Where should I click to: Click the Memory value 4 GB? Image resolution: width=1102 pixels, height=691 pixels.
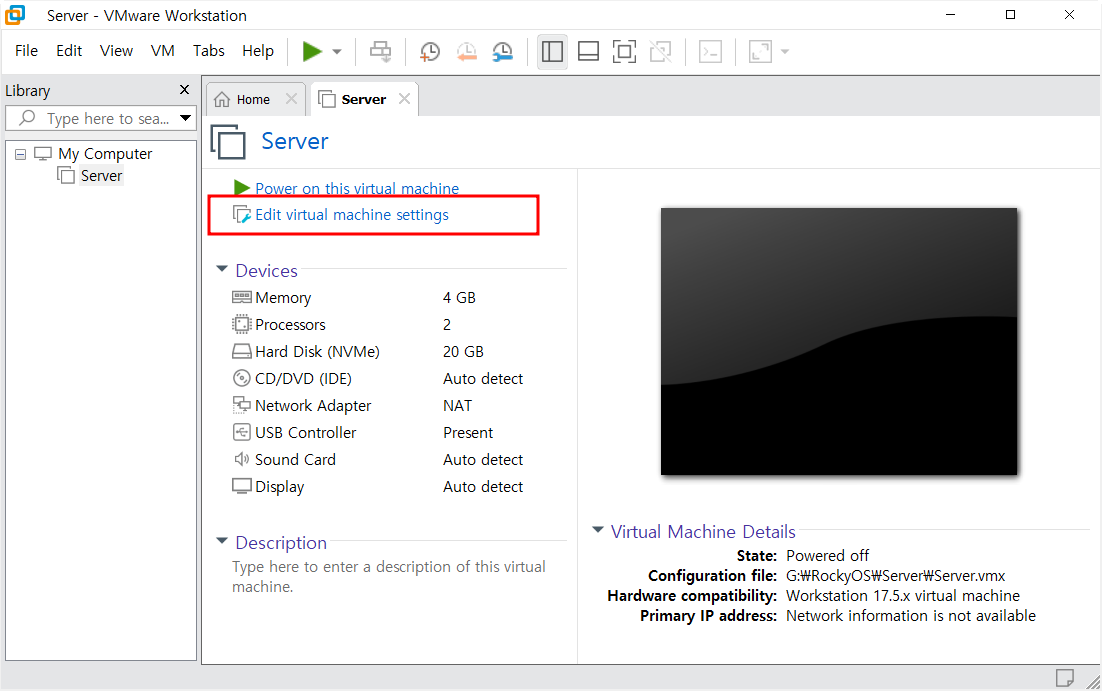tap(459, 298)
